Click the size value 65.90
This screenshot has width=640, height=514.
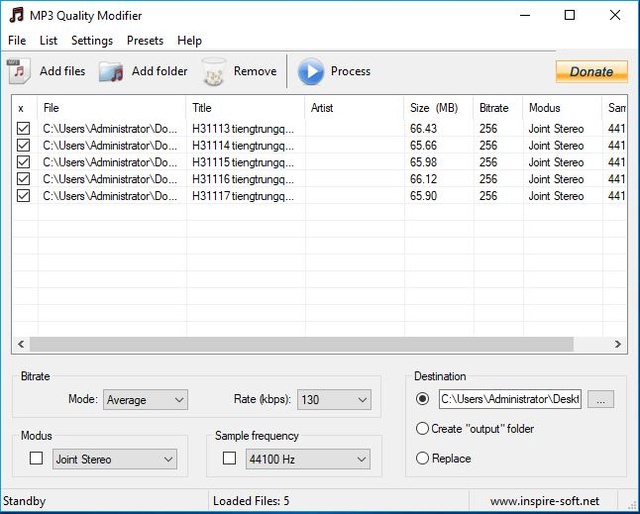tap(423, 196)
